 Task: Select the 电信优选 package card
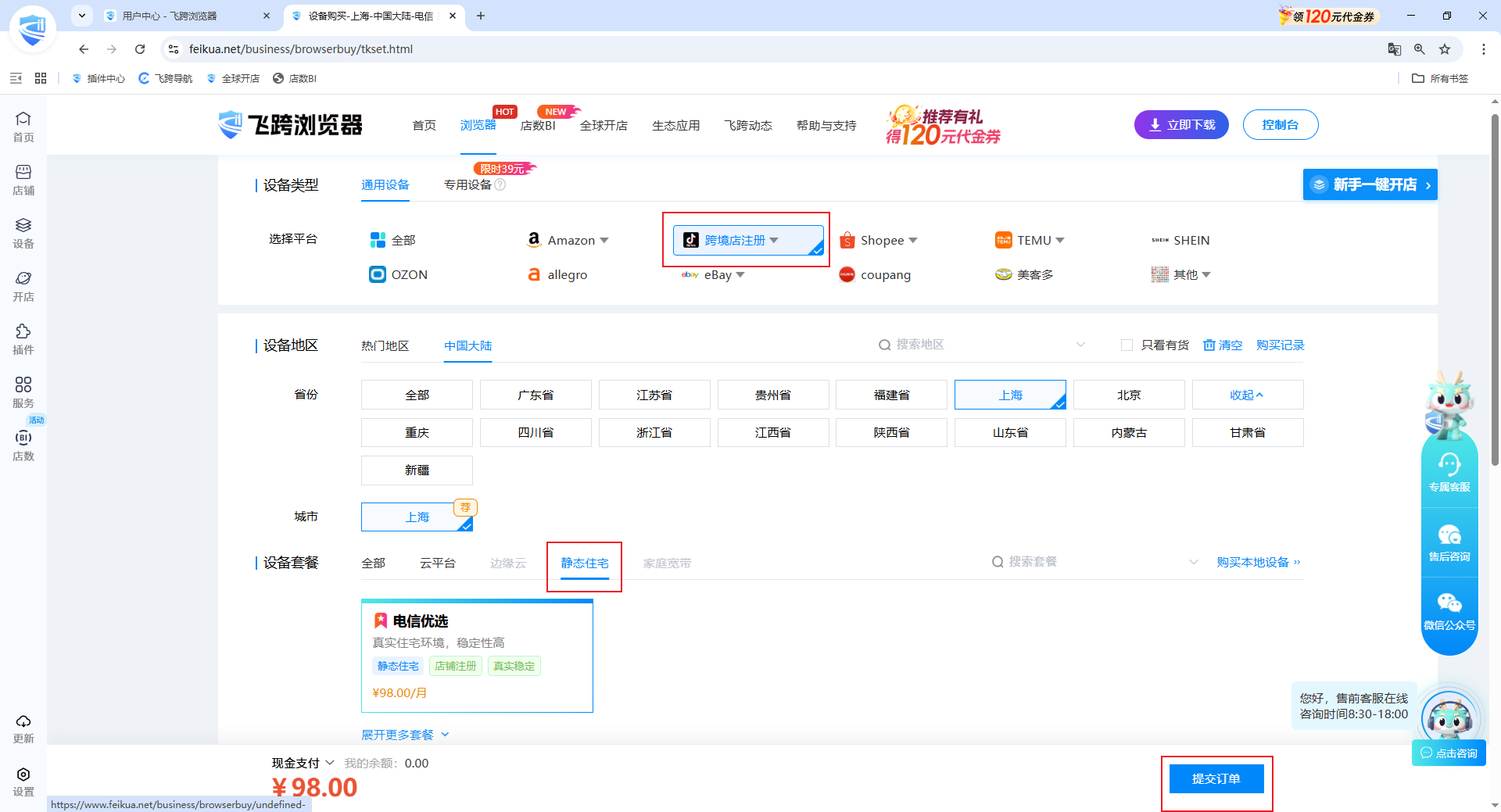(477, 656)
